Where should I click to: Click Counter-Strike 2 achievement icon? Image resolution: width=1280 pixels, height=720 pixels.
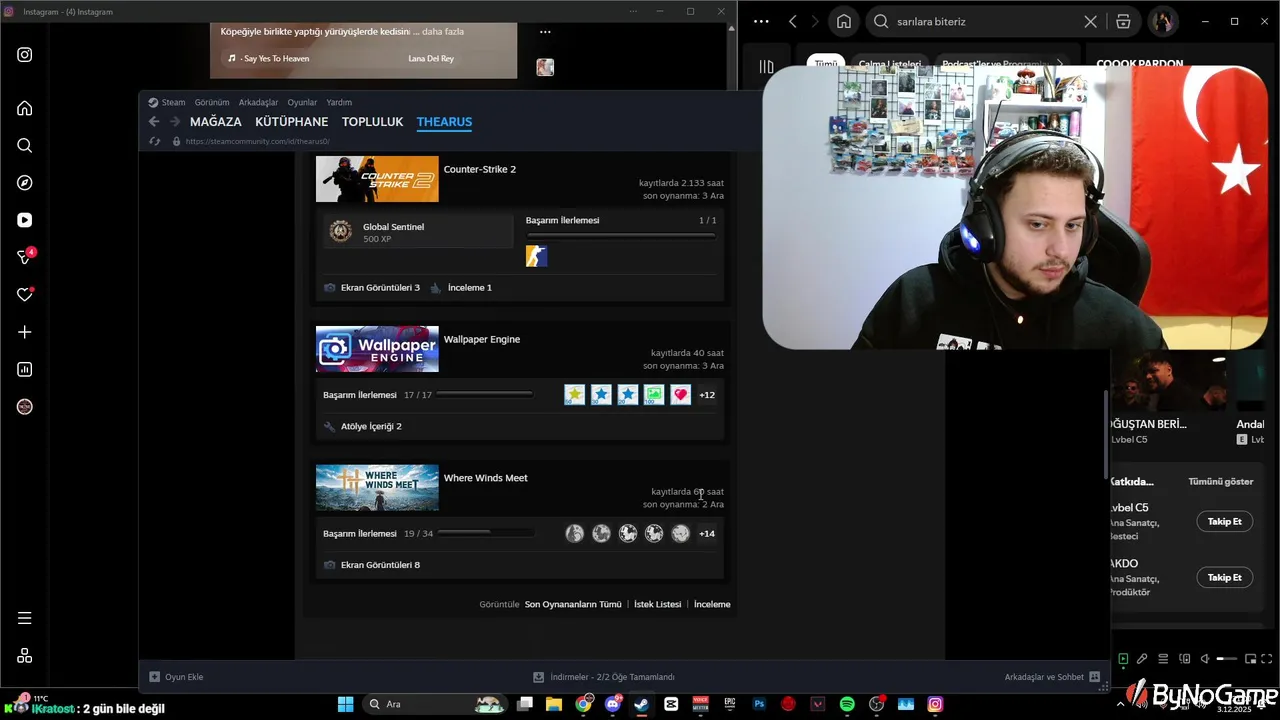[537, 256]
